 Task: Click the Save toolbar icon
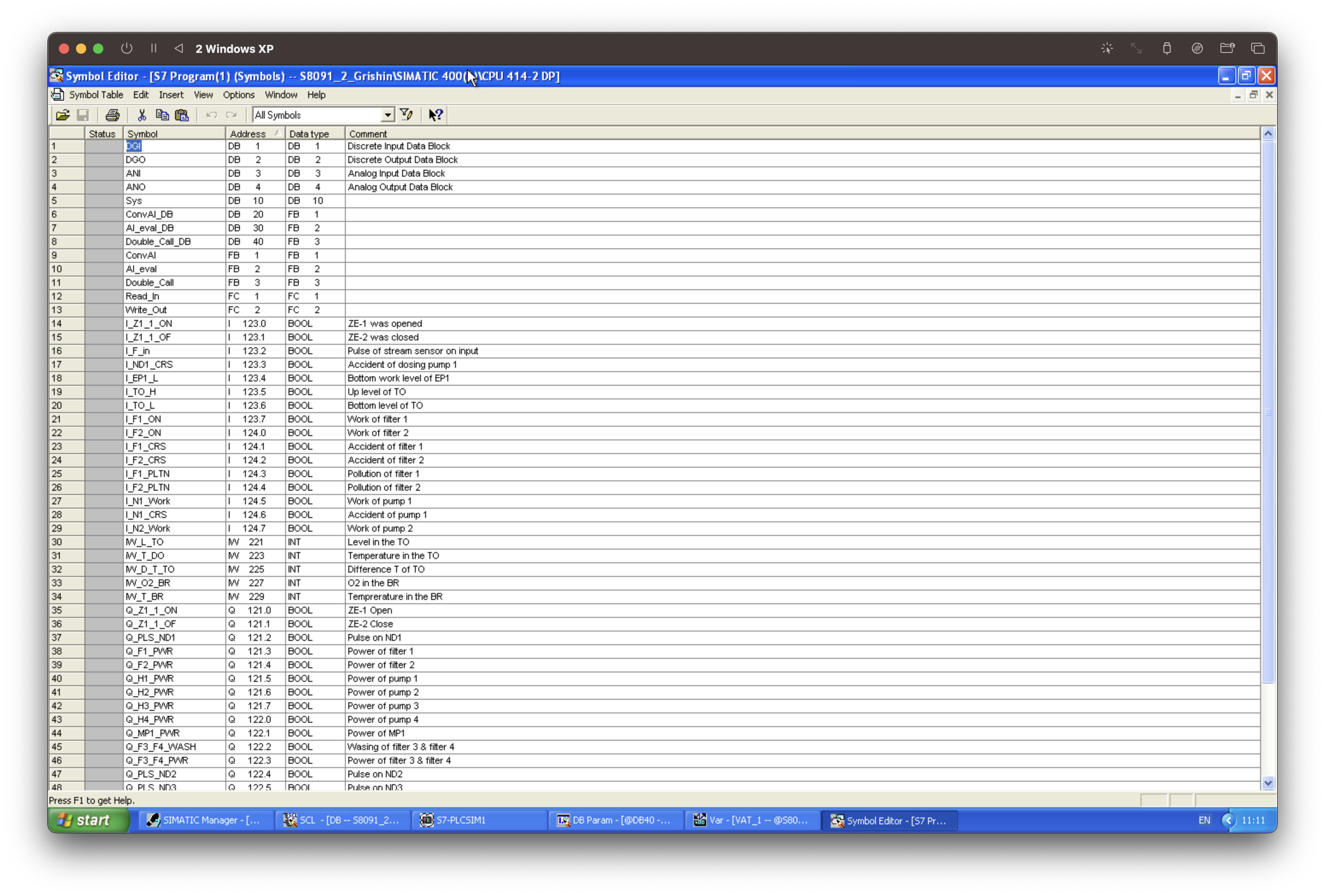[83, 115]
